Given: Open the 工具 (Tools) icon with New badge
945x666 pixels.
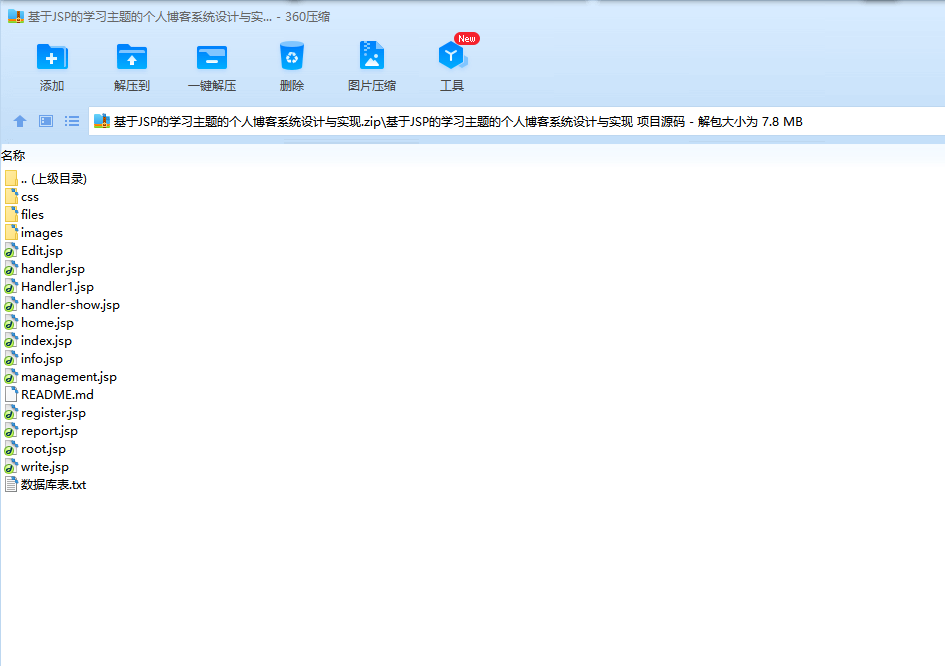Looking at the screenshot, I should point(452,55).
